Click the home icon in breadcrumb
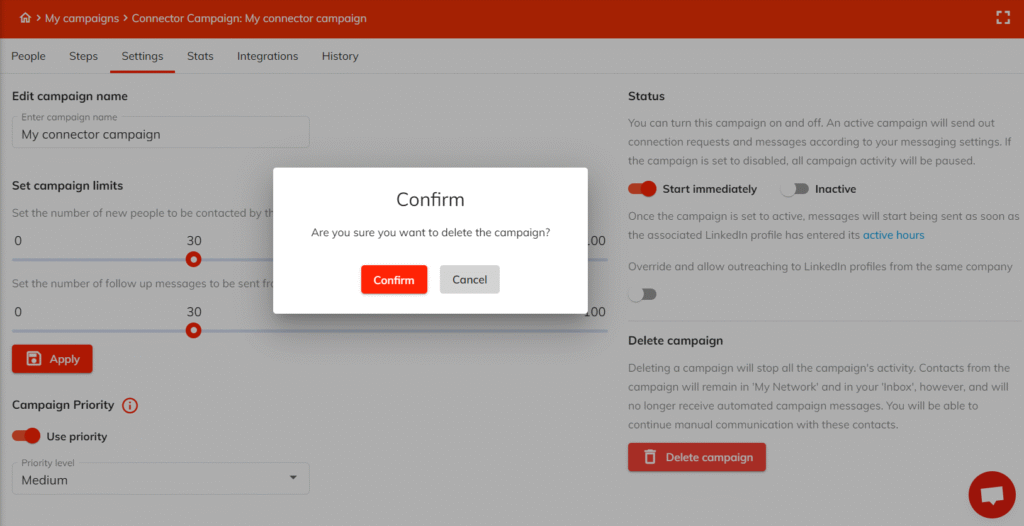The width and height of the screenshot is (1024, 526). coord(25,18)
